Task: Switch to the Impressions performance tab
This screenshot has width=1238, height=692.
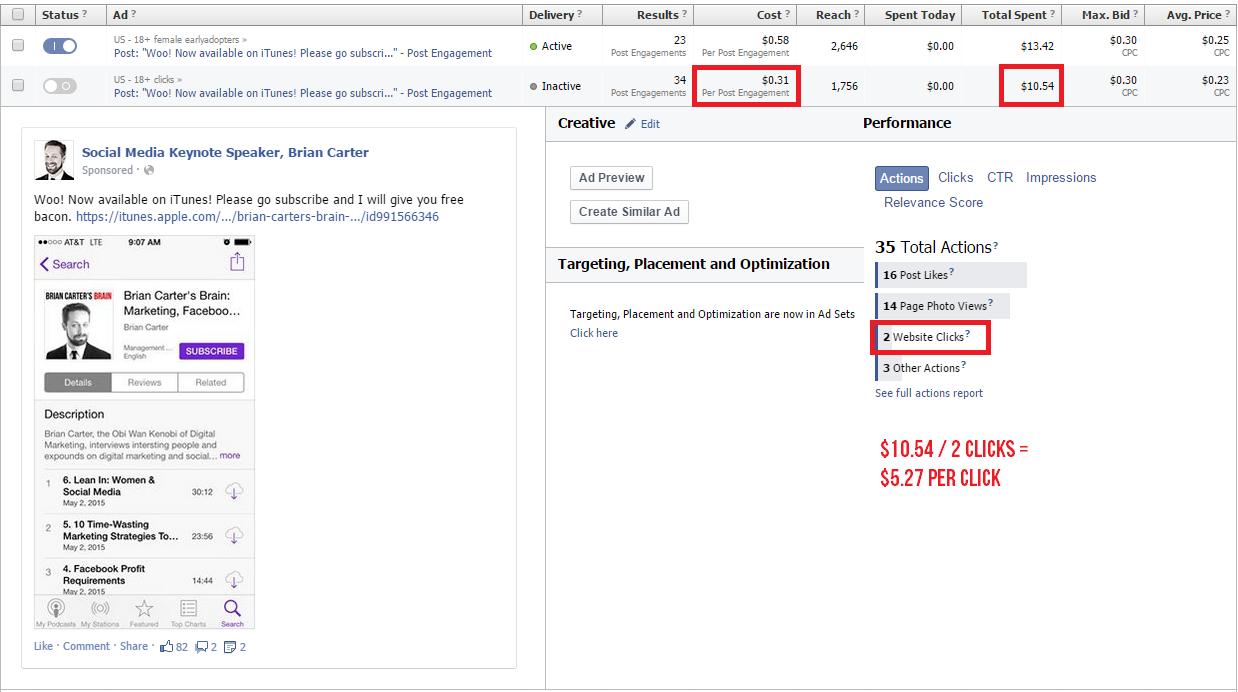Action: click(1061, 177)
